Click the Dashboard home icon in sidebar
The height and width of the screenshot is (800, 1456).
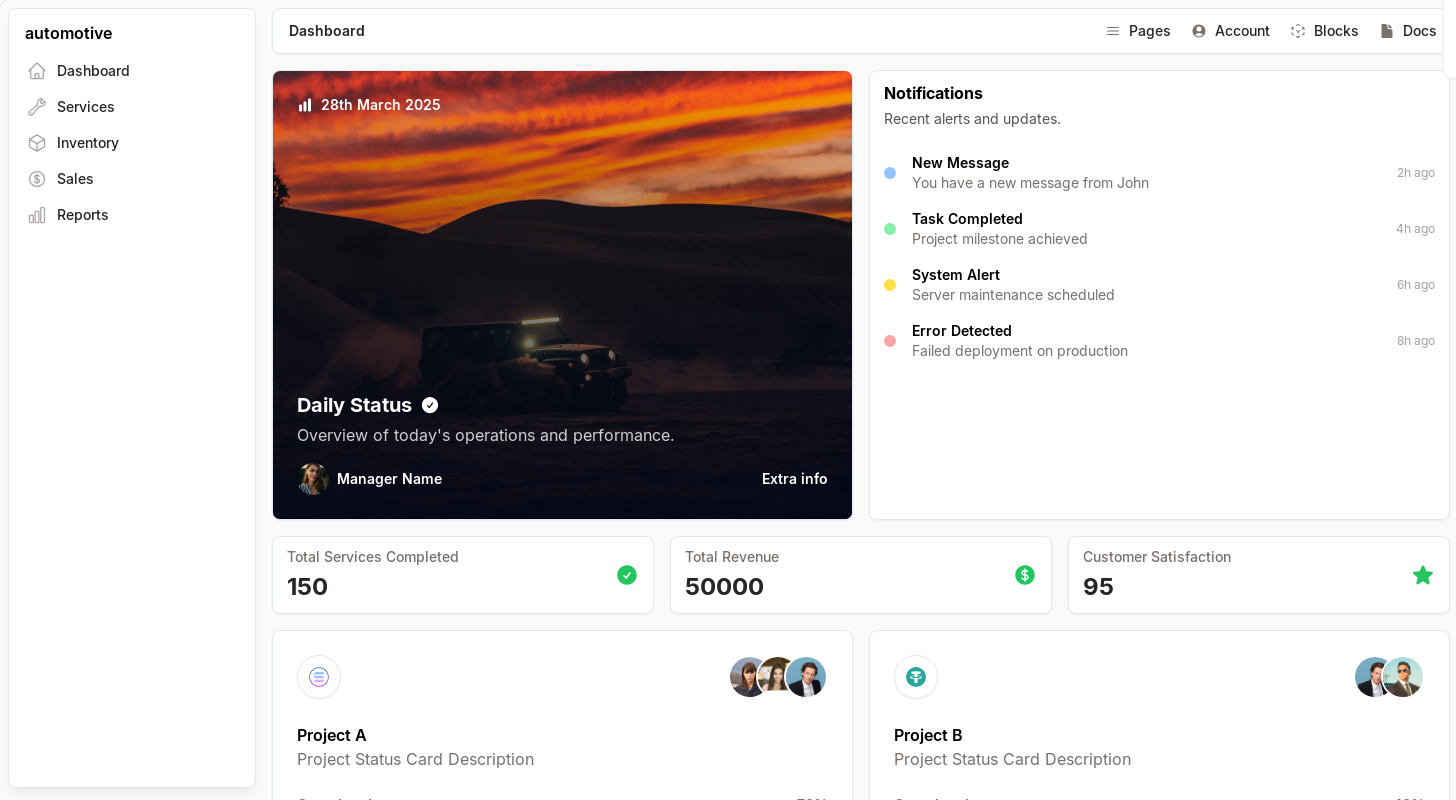point(37,71)
